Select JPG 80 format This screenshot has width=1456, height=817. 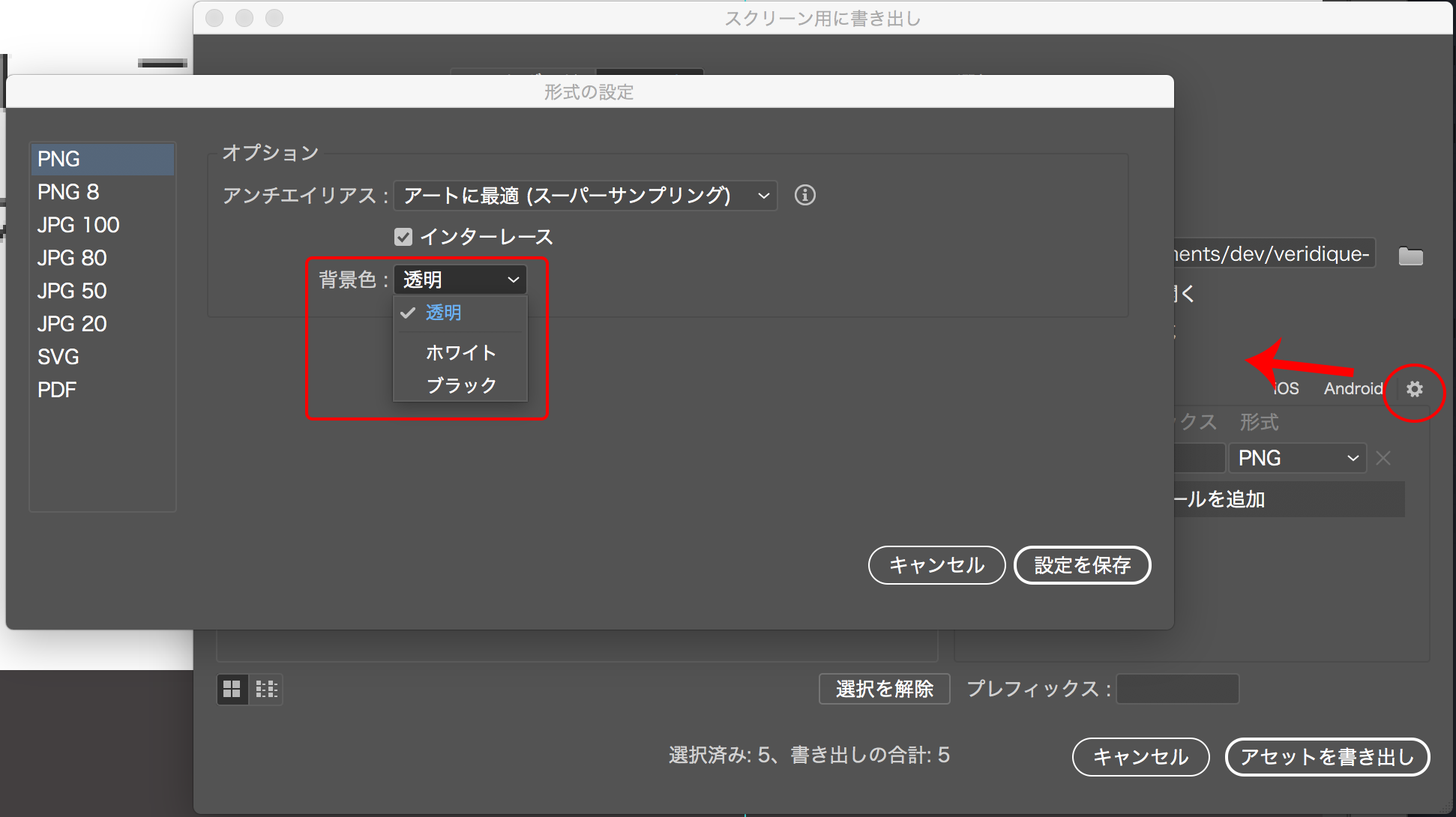point(103,258)
